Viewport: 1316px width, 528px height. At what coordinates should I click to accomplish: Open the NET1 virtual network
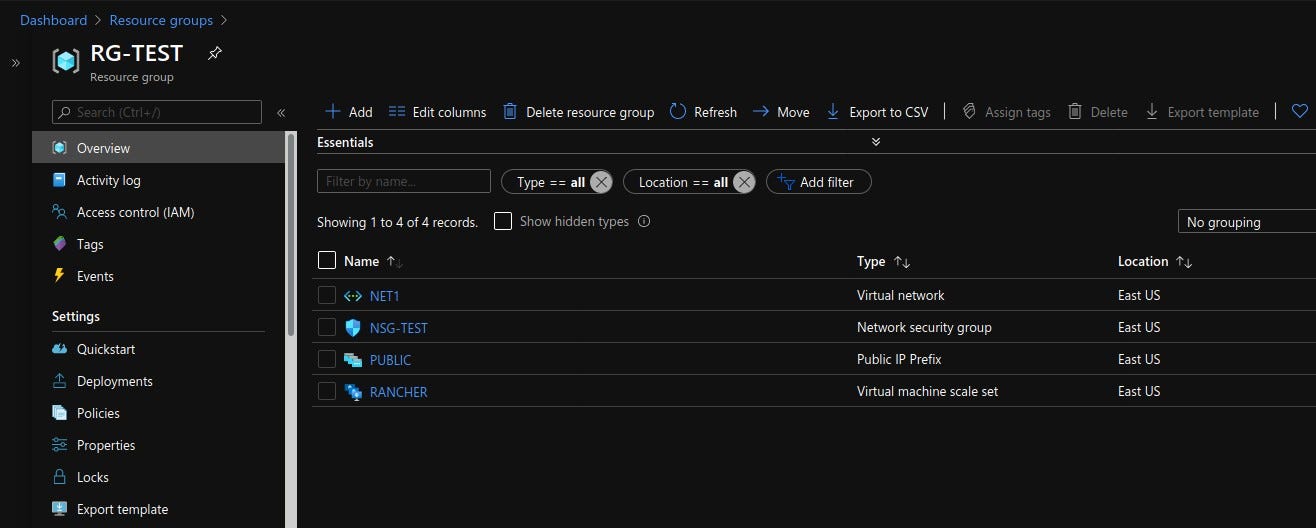(385, 296)
